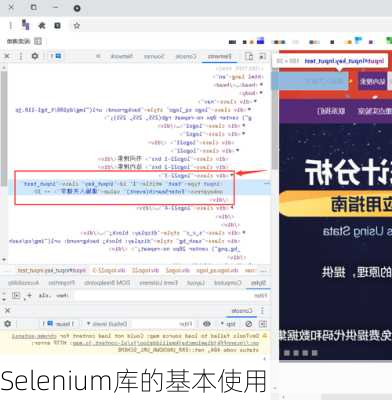Open DevTools settings gear in main toolbar
Screen dimensions: 392x400
[x=35, y=56]
